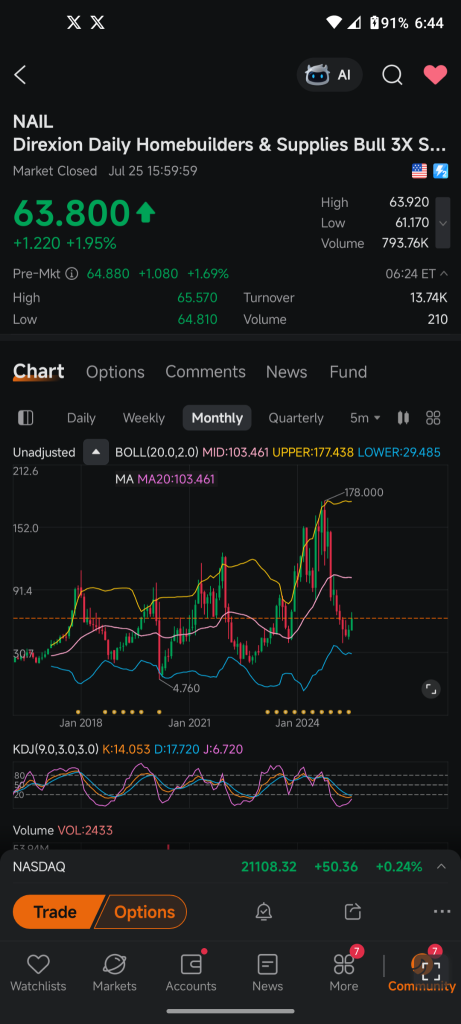Viewport: 461px width, 1024px height.
Task: Toggle the heart favorite icon
Action: pyautogui.click(x=435, y=75)
